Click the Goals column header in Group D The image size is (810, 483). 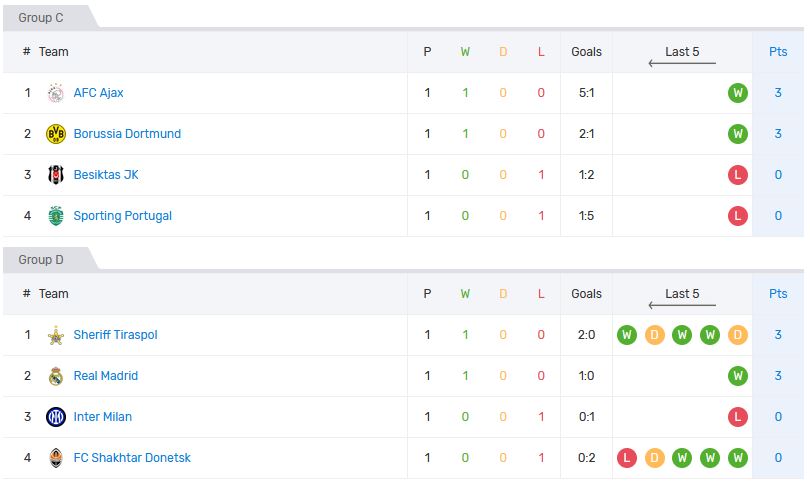[x=587, y=294]
